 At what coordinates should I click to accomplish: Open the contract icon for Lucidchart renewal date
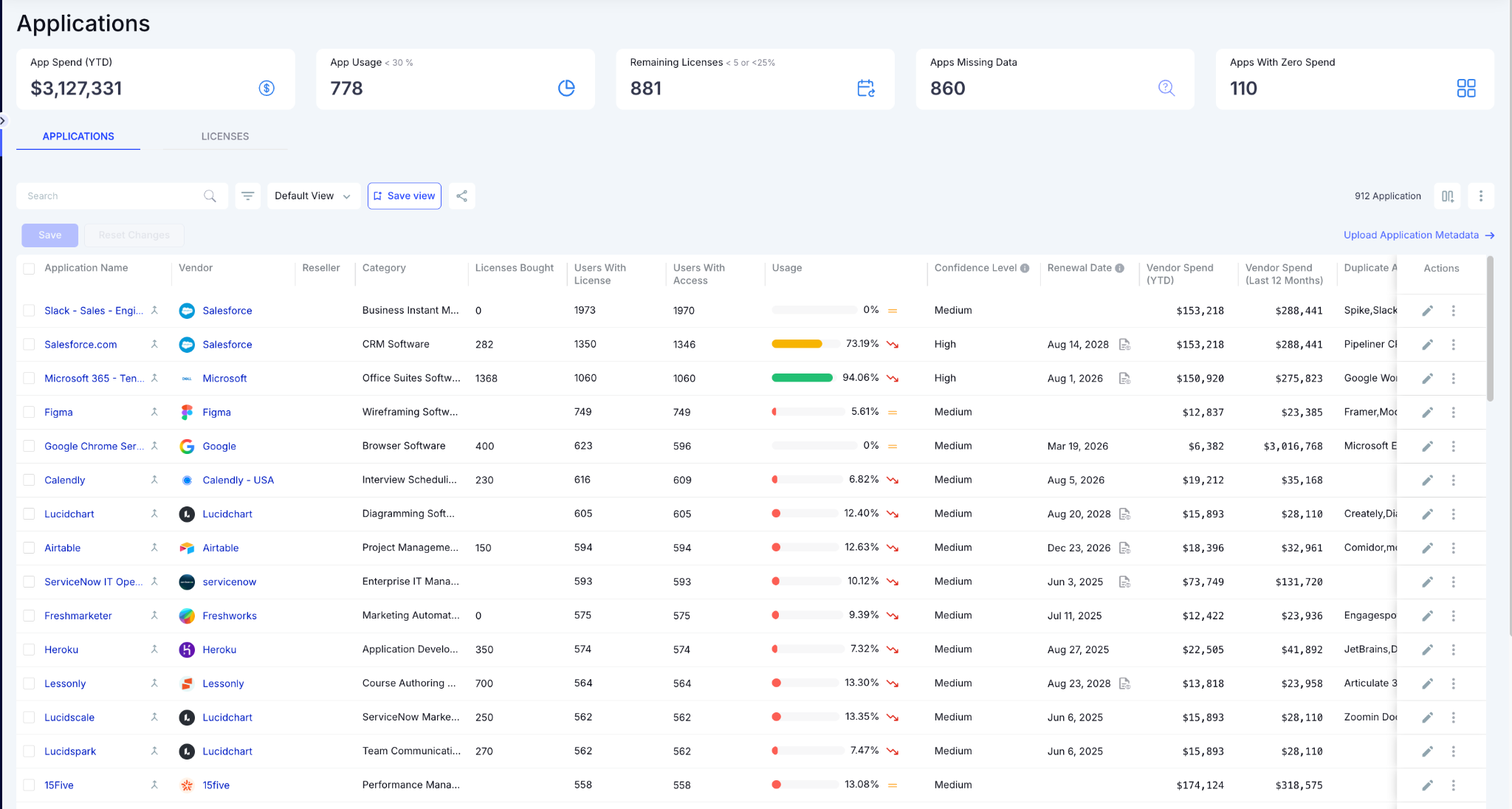pos(1124,514)
